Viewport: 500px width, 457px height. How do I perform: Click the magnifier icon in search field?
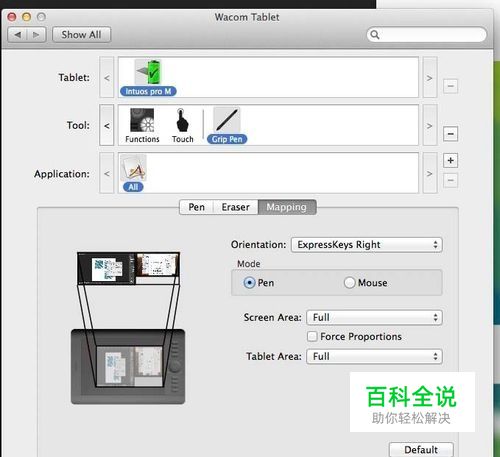pyautogui.click(x=375, y=35)
